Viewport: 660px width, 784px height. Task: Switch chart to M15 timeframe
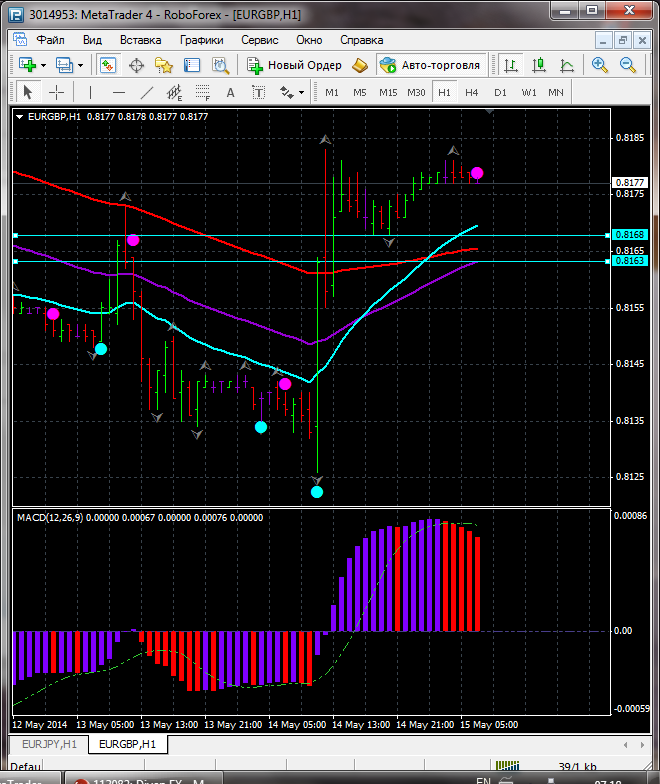coord(388,92)
